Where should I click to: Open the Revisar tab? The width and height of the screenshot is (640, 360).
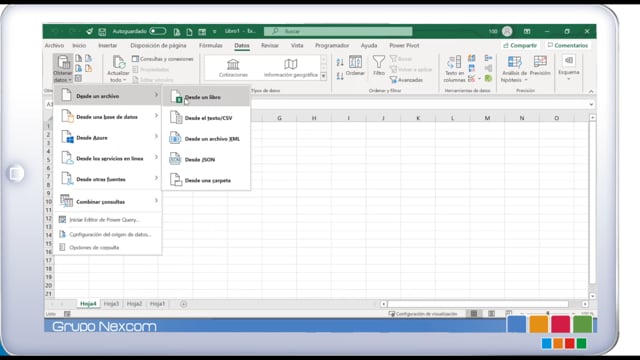click(270, 45)
